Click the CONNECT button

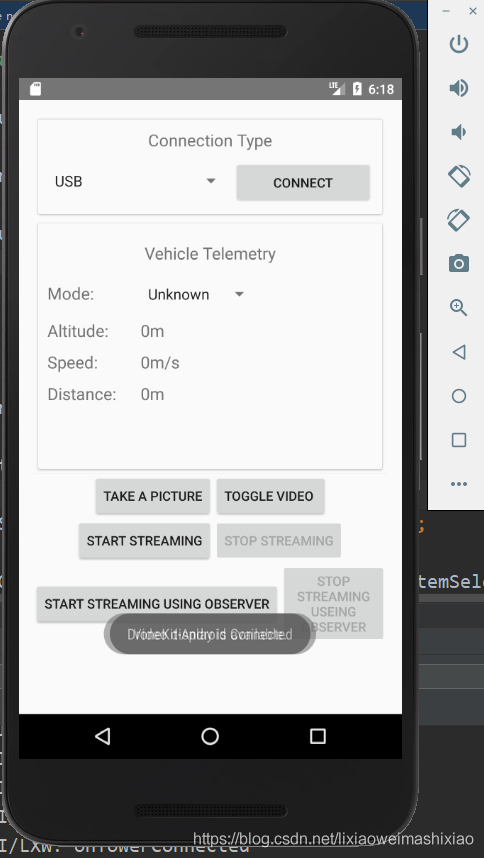pos(303,183)
